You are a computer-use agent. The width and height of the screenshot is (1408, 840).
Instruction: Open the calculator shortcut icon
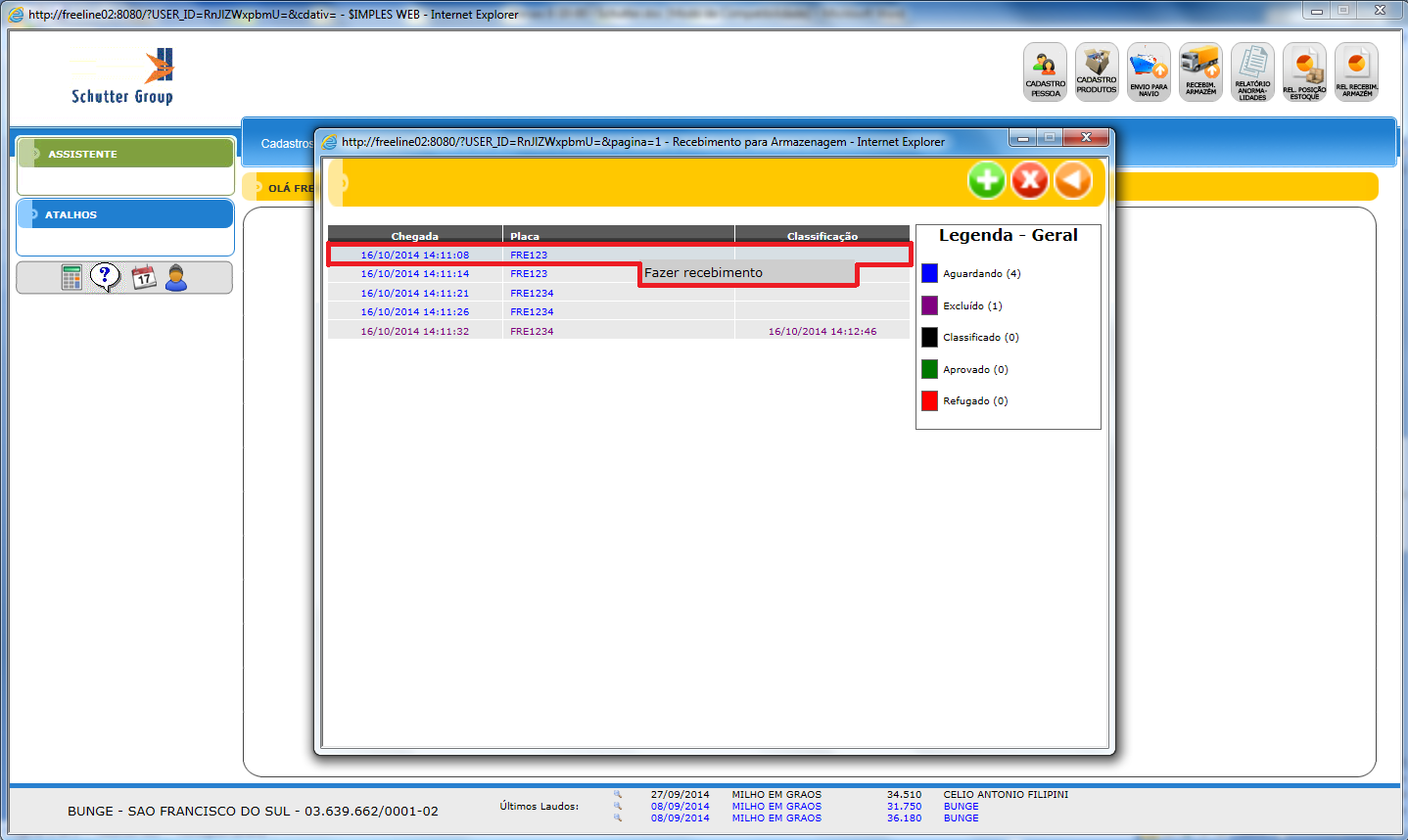point(71,278)
